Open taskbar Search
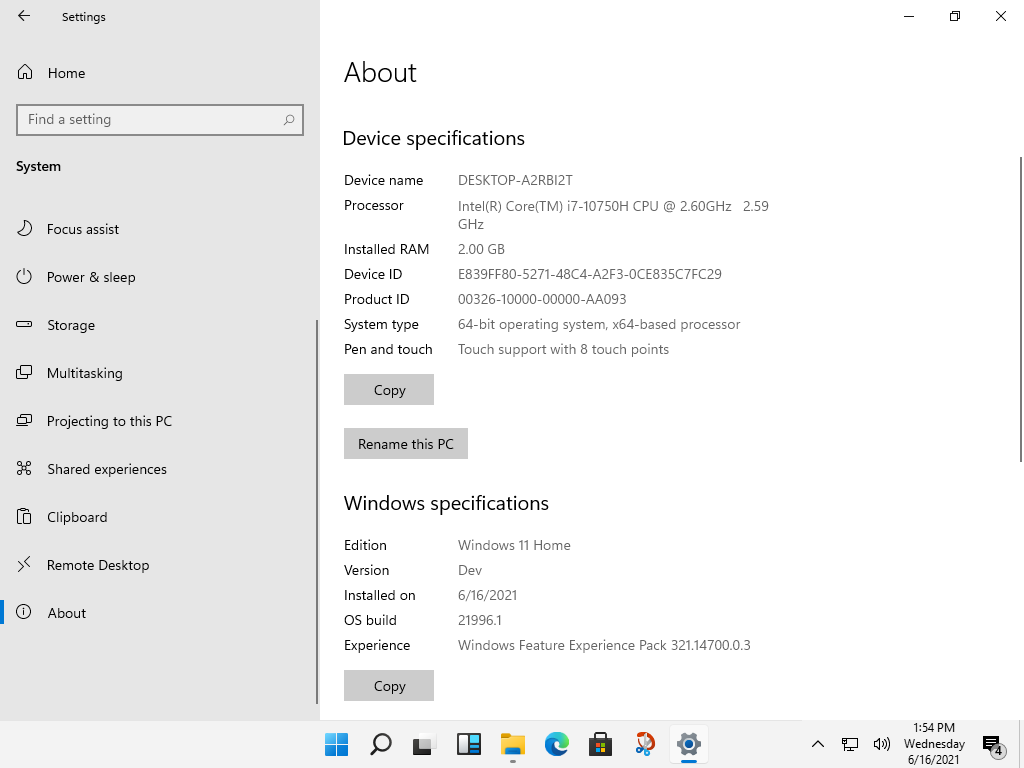 coord(381,744)
